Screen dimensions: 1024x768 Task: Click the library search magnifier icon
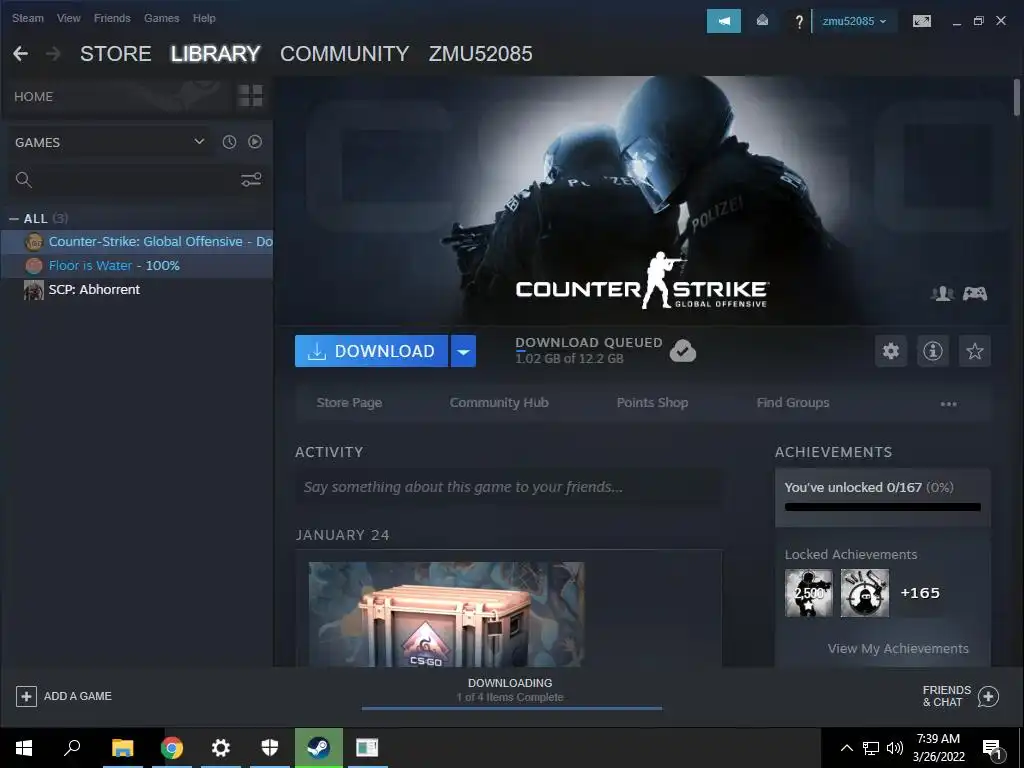[24, 180]
